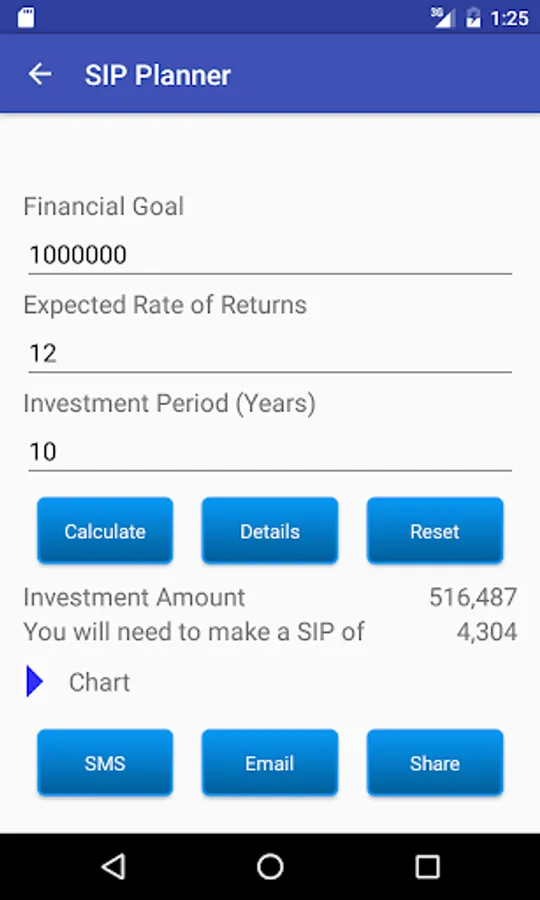
Task: Click the Reset button
Action: click(435, 531)
